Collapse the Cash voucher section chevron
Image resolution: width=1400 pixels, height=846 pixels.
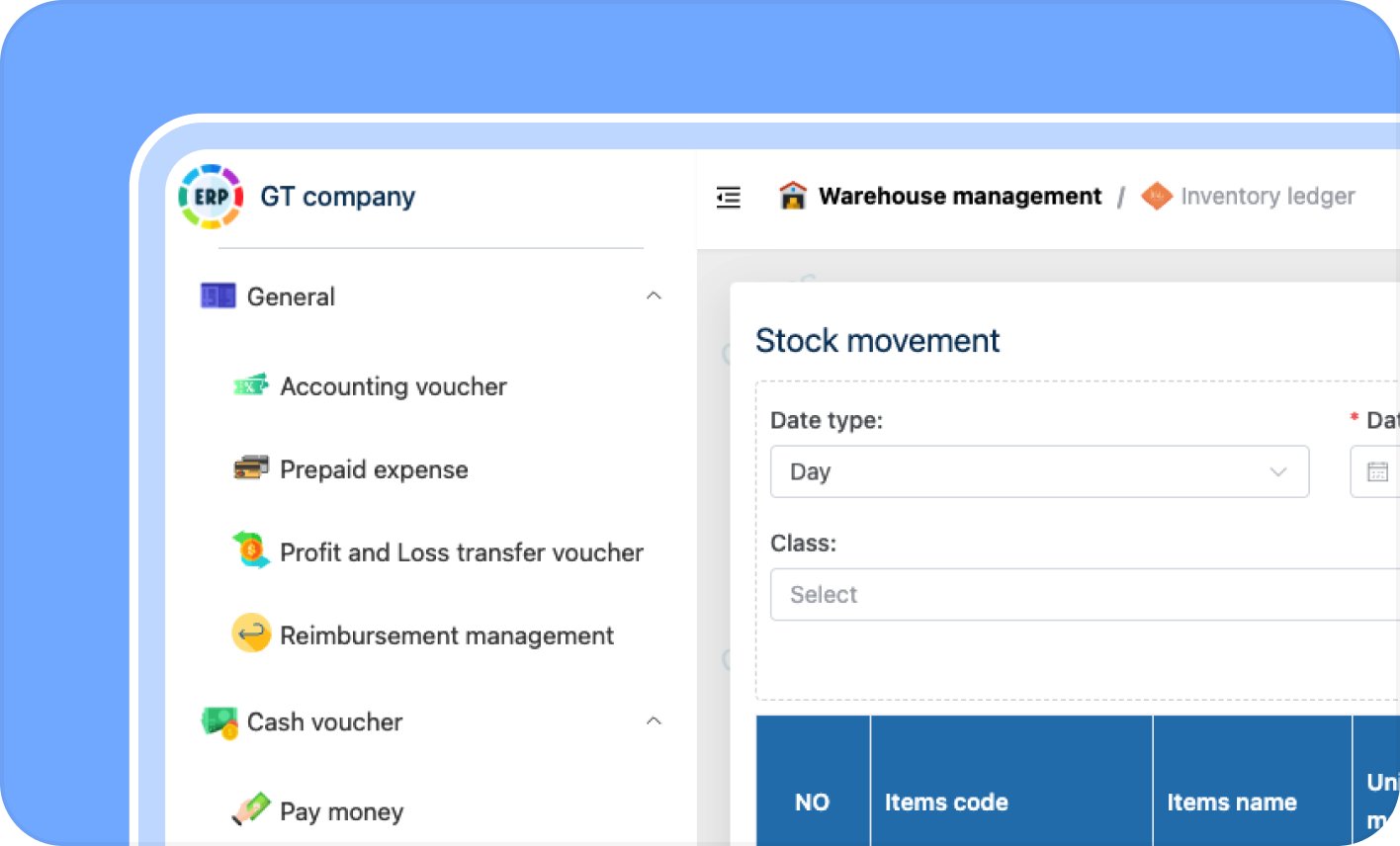[x=654, y=720]
